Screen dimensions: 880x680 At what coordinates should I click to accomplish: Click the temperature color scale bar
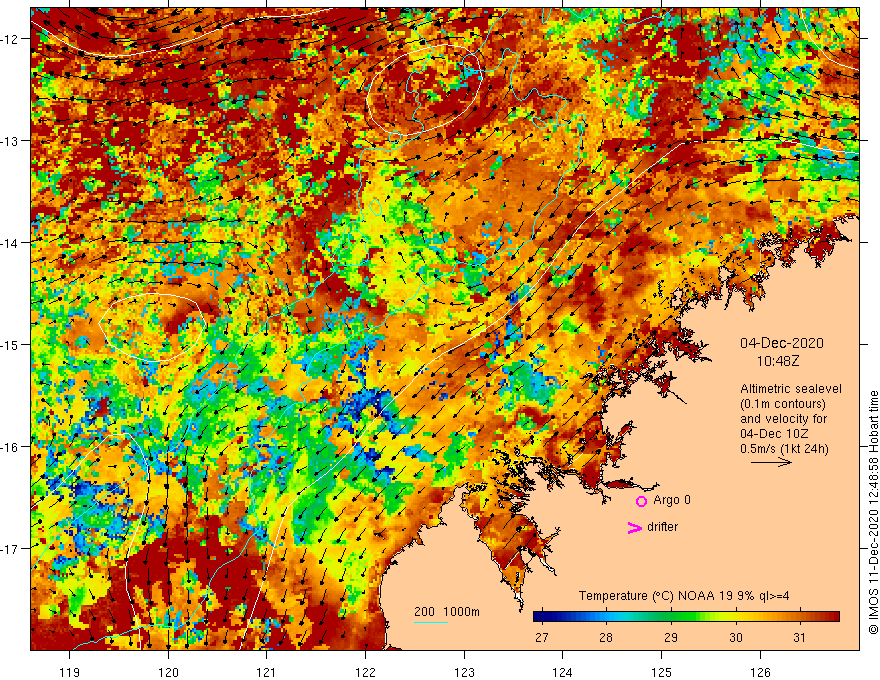click(x=686, y=617)
